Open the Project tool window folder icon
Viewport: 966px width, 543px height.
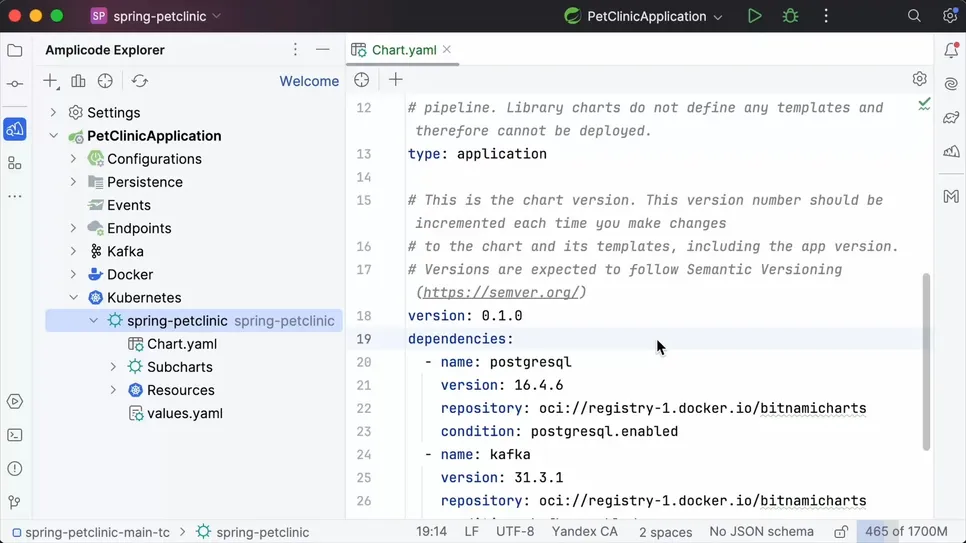(x=15, y=51)
